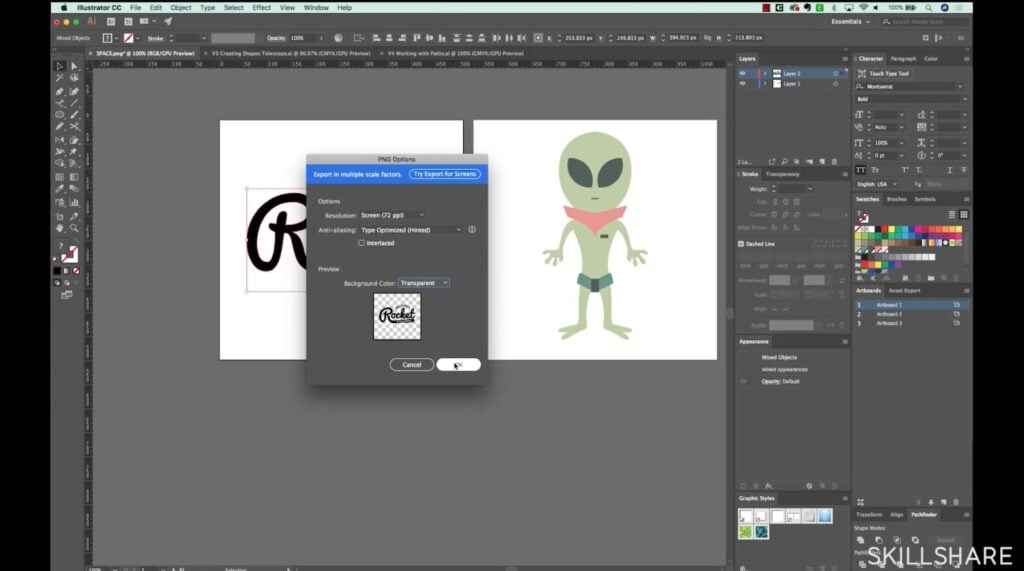Select the Hand tool
This screenshot has width=1024, height=571.
tap(59, 228)
